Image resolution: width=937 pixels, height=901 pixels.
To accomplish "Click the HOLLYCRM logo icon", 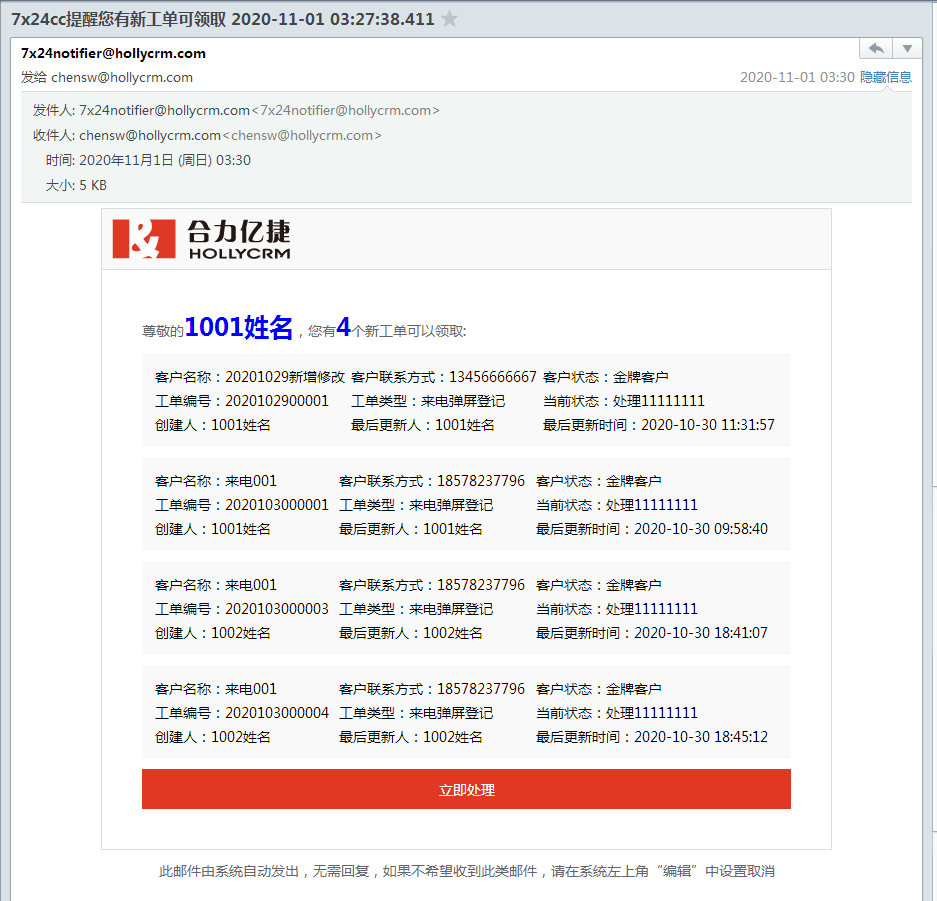I will (x=137, y=239).
